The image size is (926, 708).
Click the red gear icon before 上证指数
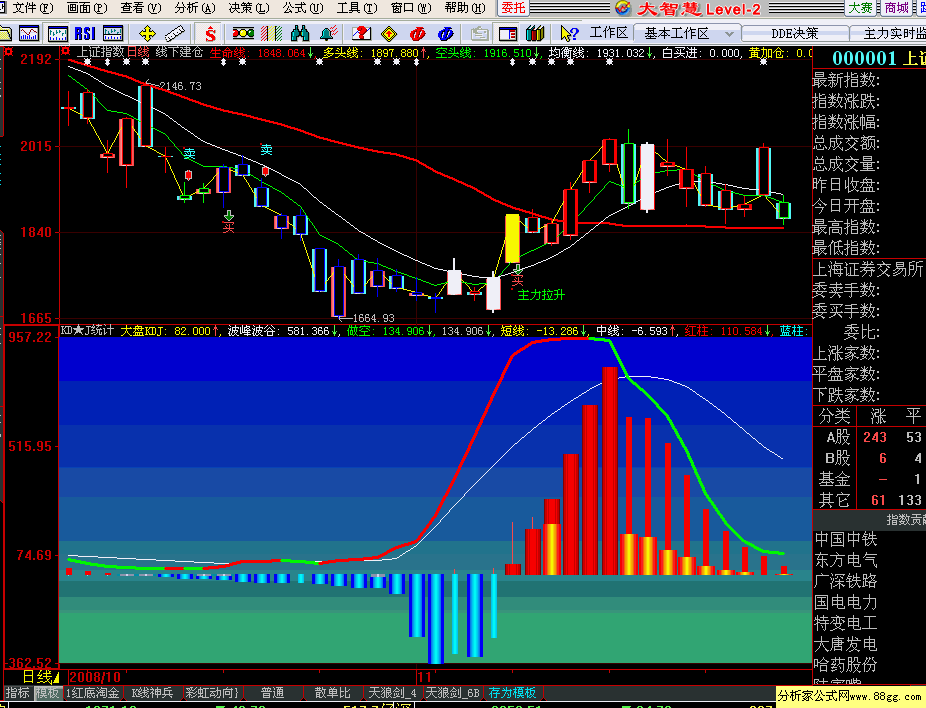[x=66, y=52]
